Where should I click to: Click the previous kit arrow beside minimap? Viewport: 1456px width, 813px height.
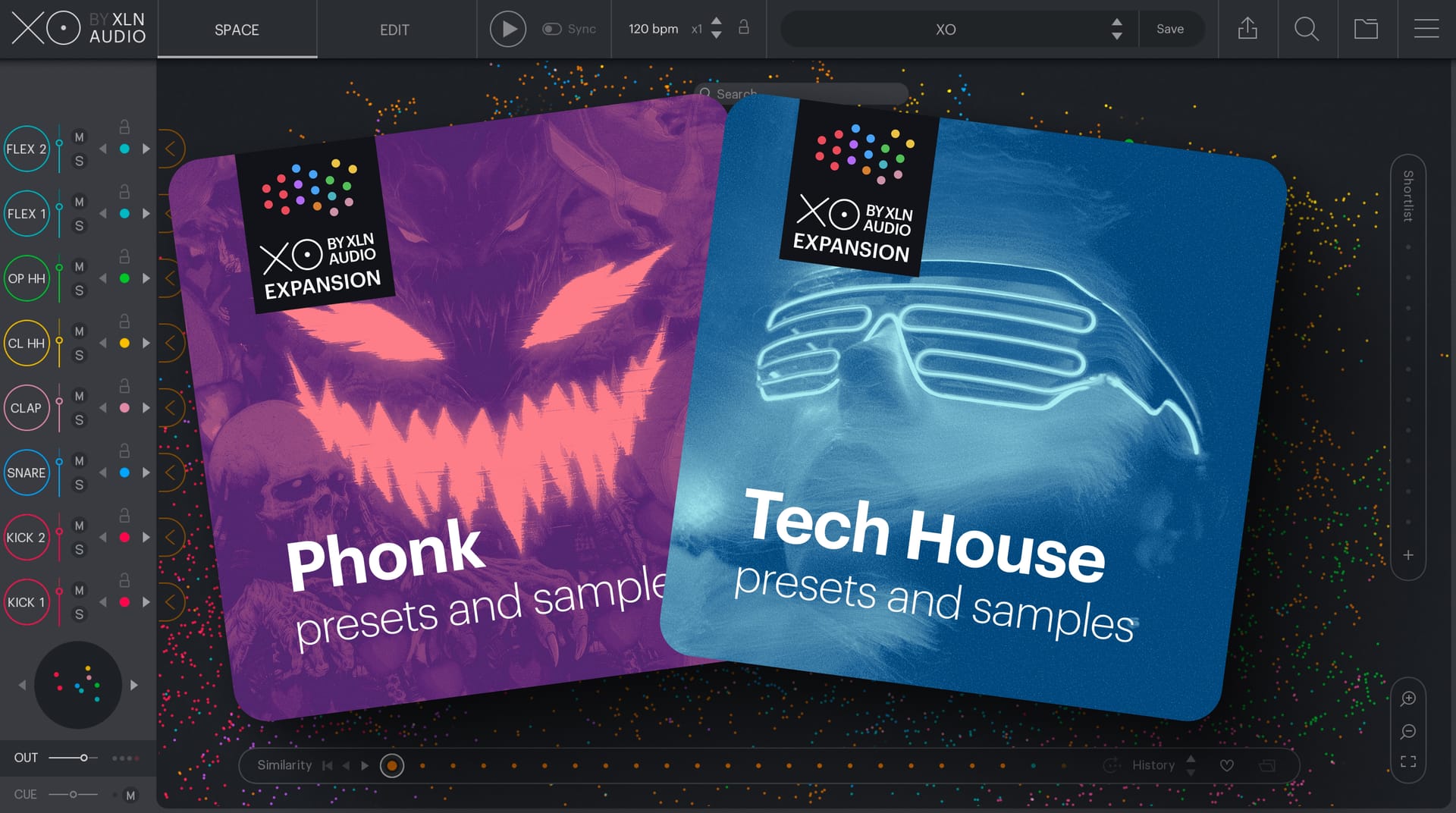pyautogui.click(x=22, y=685)
